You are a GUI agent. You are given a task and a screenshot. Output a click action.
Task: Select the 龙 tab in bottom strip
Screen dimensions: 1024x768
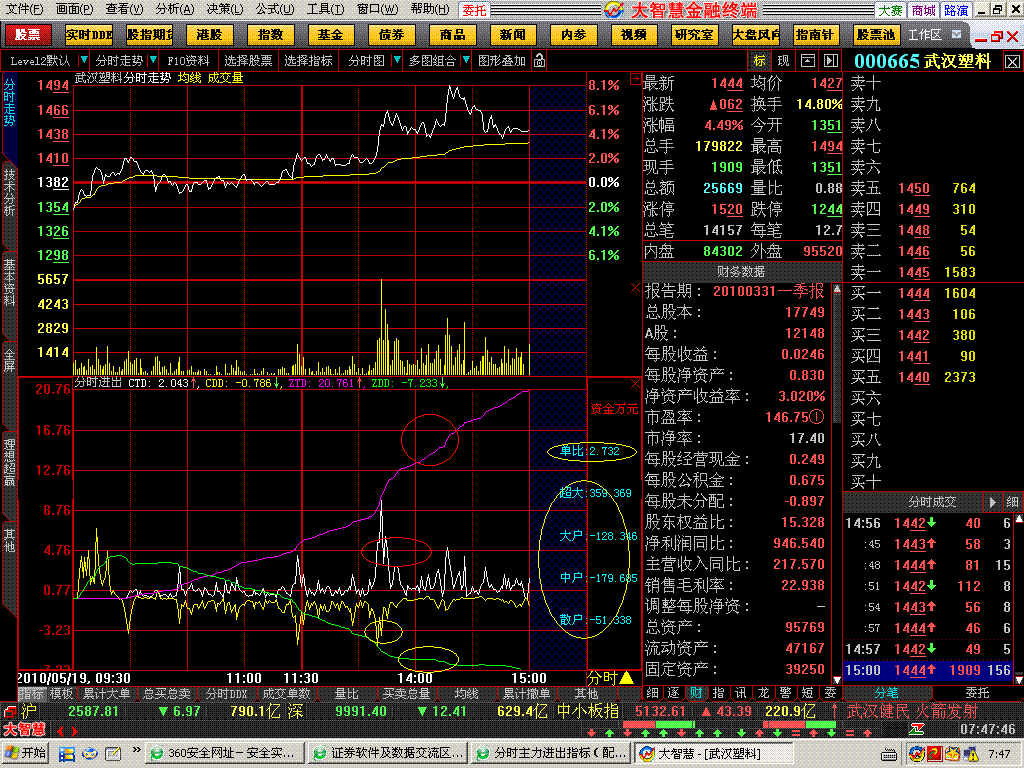coord(763,693)
